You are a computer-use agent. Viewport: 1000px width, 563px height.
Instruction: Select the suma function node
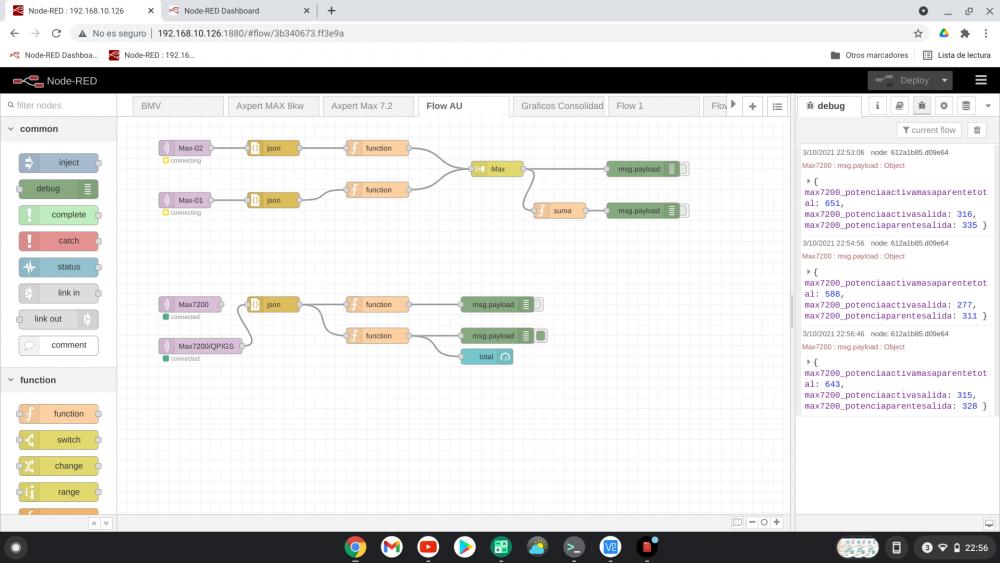(x=559, y=210)
